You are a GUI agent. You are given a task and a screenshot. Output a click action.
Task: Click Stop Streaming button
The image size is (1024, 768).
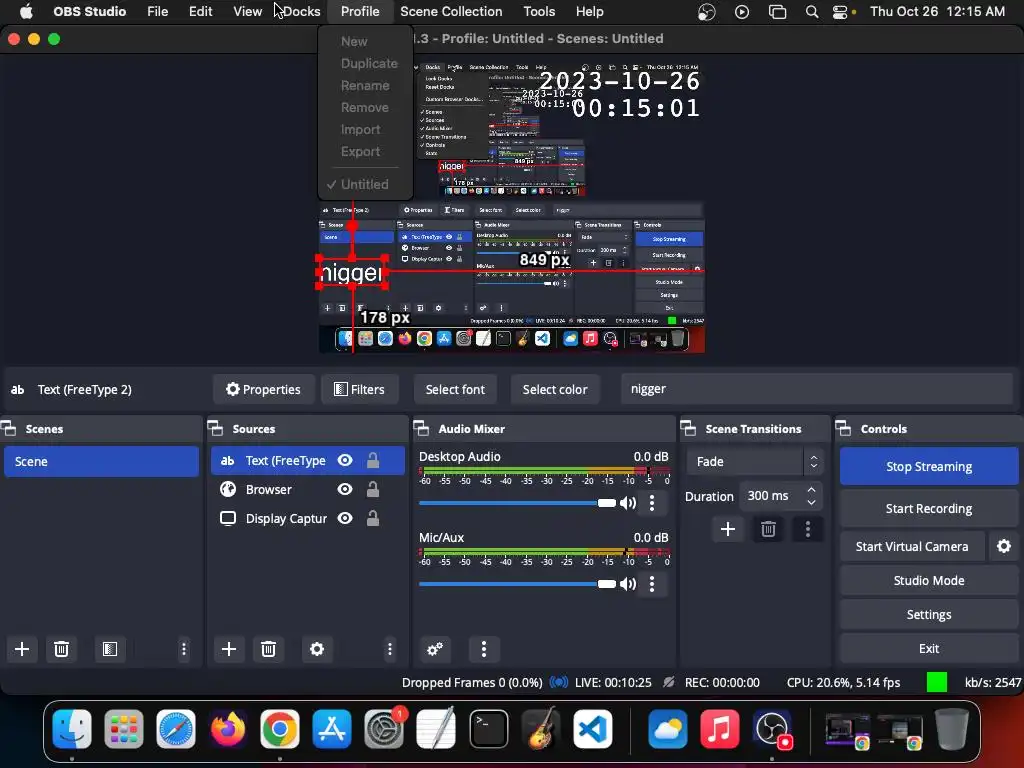click(x=929, y=466)
